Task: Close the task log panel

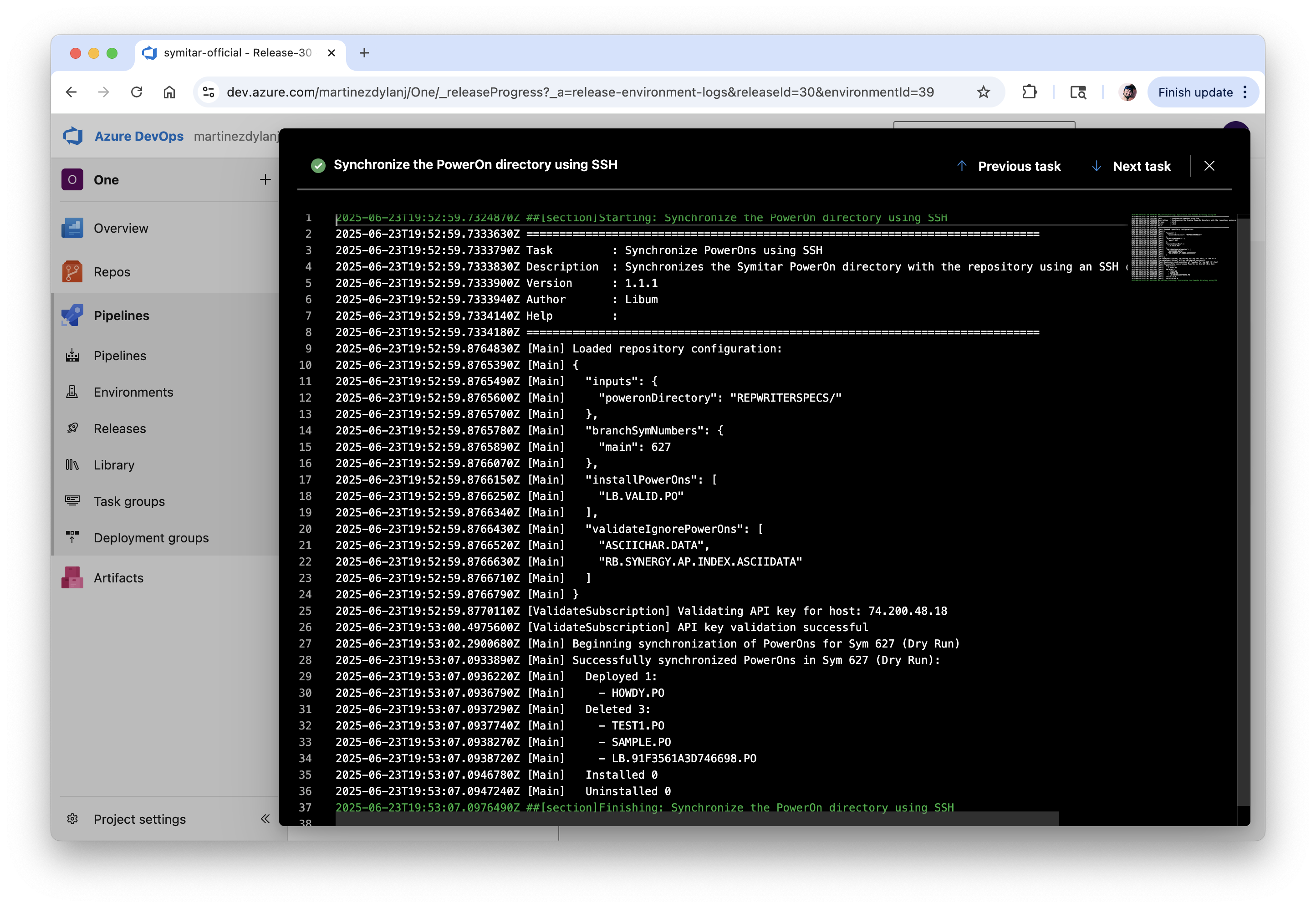Action: (x=1209, y=166)
